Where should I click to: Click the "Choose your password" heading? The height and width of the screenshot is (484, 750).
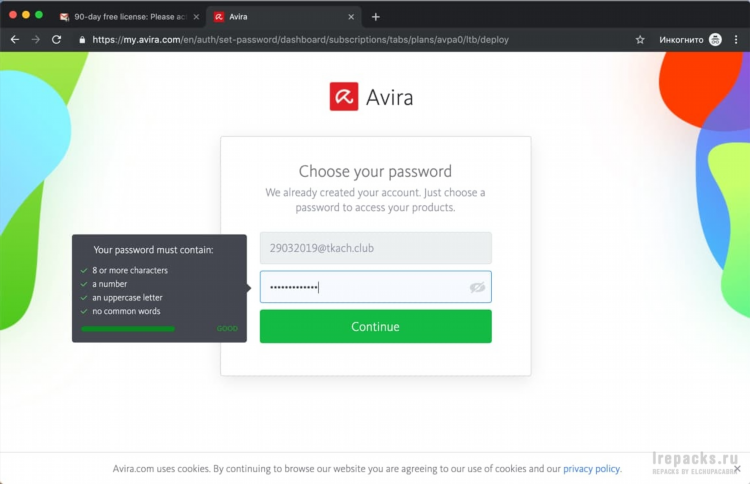click(x=375, y=171)
